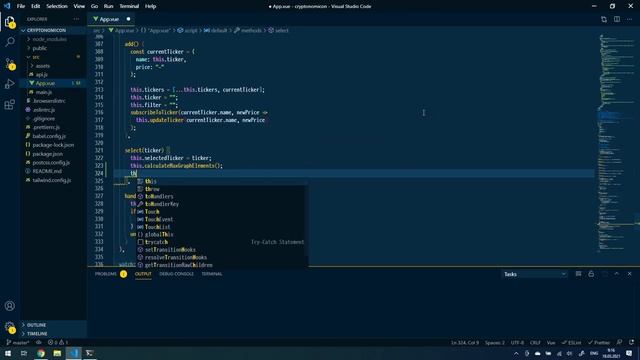
Task: Select the Output panel tab
Action: pos(143,274)
